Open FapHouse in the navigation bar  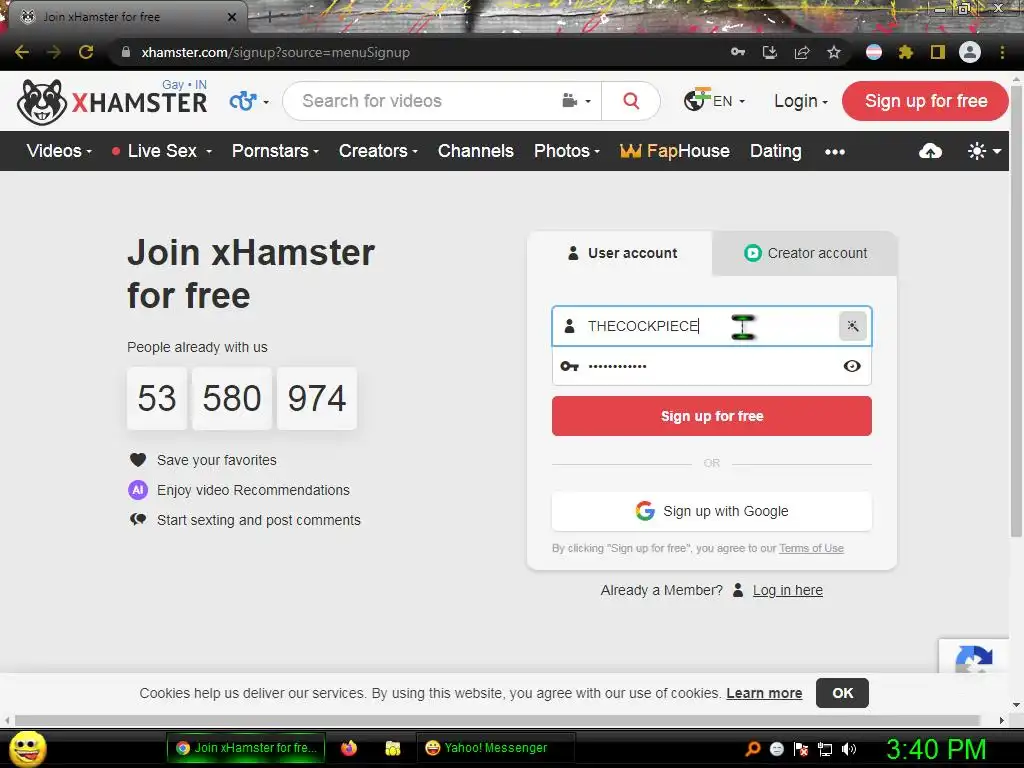pyautogui.click(x=675, y=151)
